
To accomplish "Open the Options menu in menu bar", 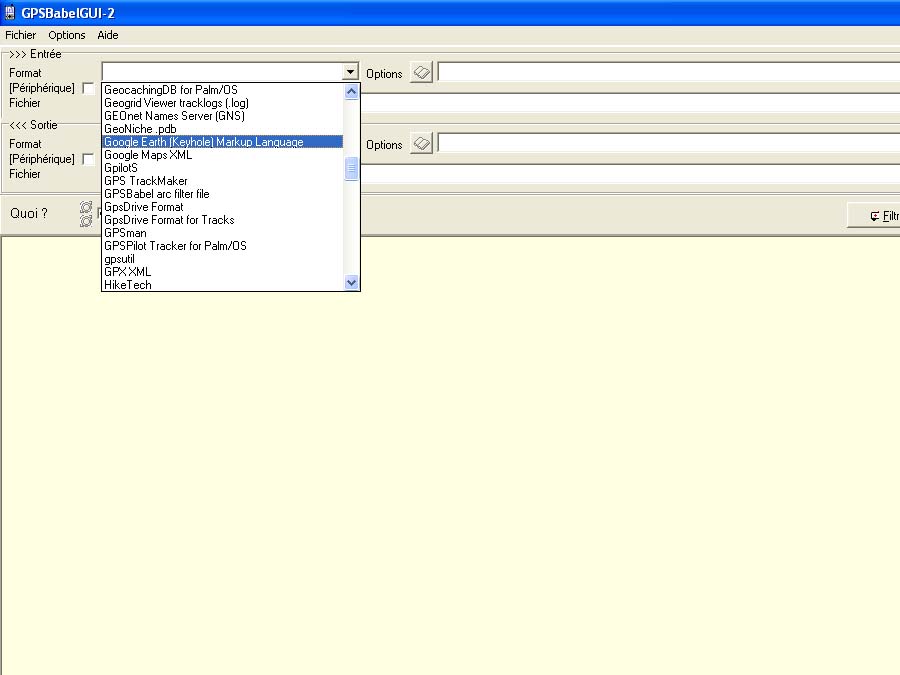I will [67, 35].
